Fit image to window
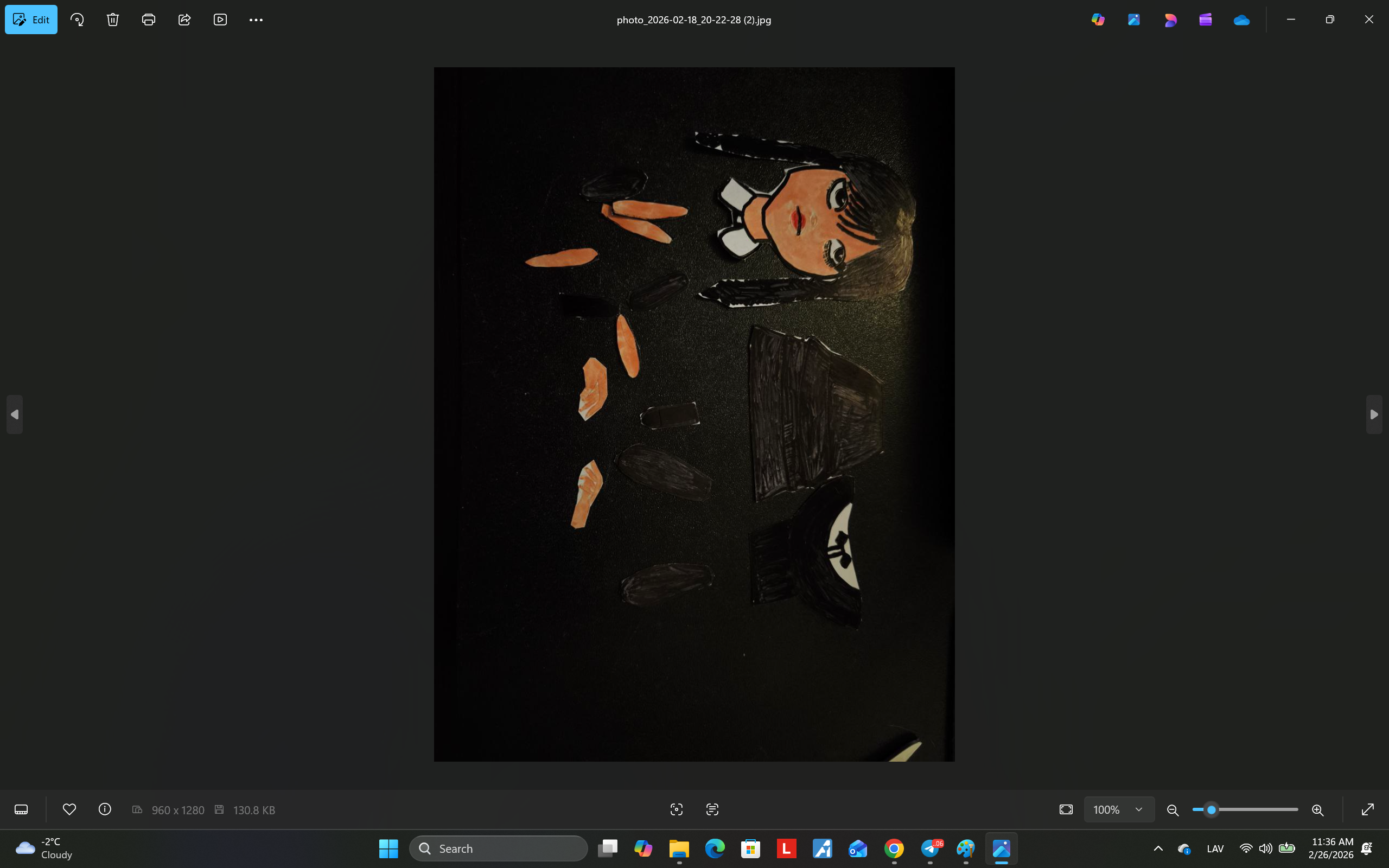This screenshot has height=868, width=1389. pyautogui.click(x=1066, y=809)
